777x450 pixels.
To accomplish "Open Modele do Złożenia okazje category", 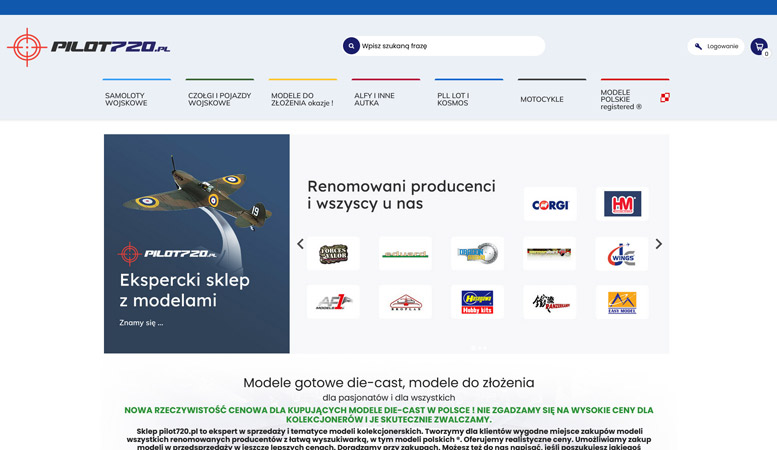I will coord(302,99).
